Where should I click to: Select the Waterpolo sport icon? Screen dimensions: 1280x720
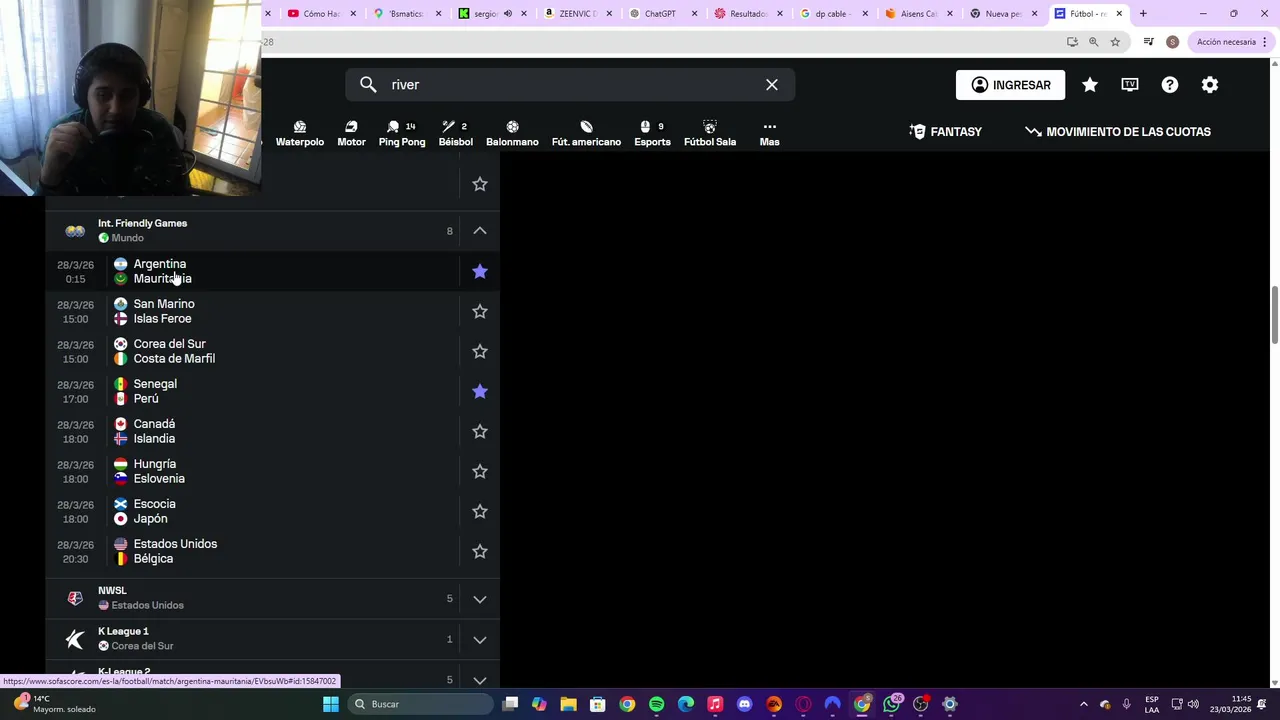(x=299, y=133)
